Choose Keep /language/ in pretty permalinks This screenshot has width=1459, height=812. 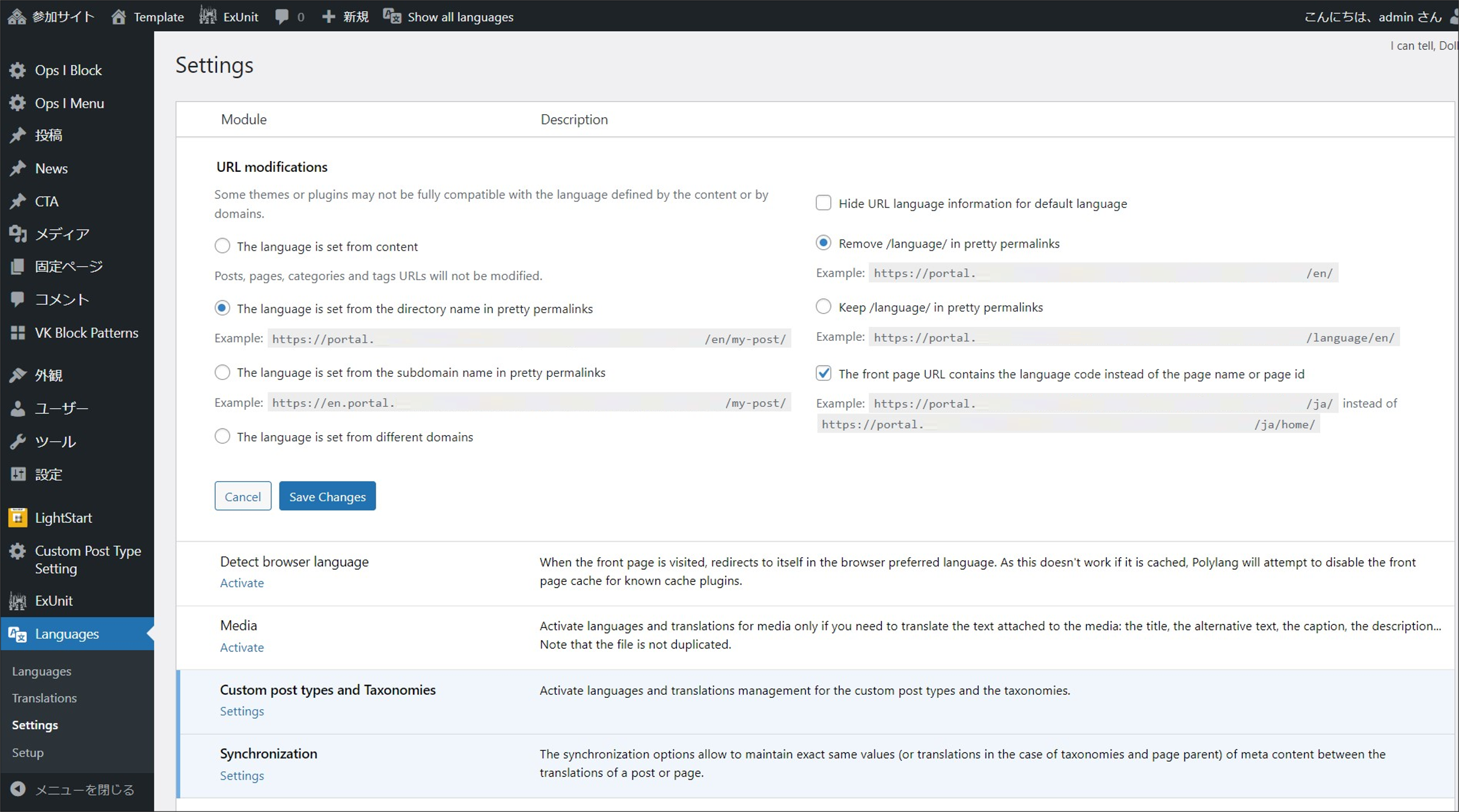tap(823, 307)
